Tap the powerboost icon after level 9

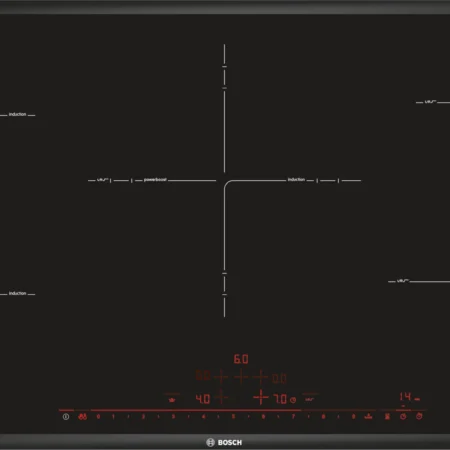point(368,416)
